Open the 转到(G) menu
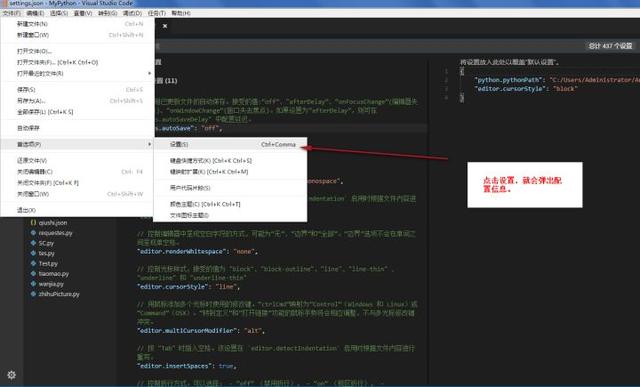Screen dimensions: 640x387 (107, 13)
